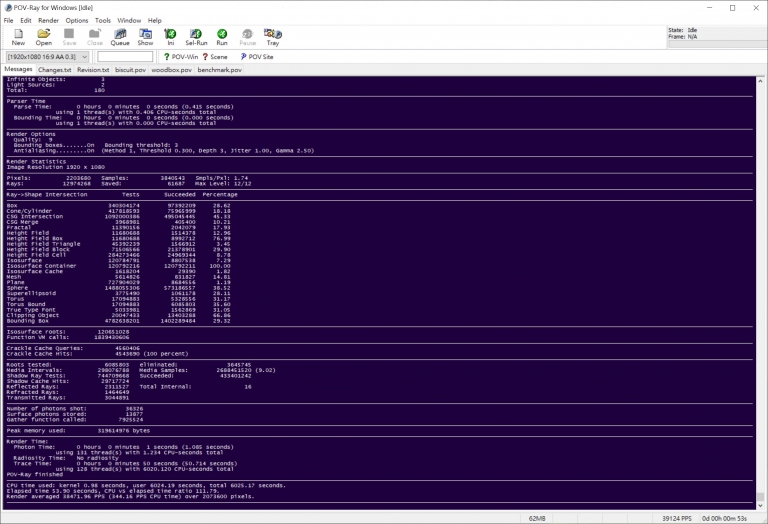
Task: Click the State: Idle indicator
Action: tap(683, 30)
